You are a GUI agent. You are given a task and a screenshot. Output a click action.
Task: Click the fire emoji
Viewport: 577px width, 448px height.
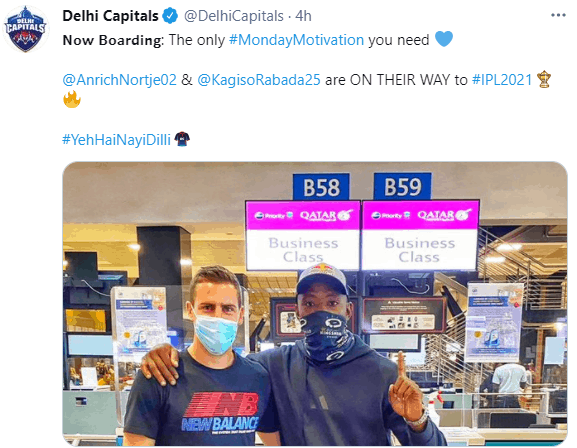tap(72, 99)
